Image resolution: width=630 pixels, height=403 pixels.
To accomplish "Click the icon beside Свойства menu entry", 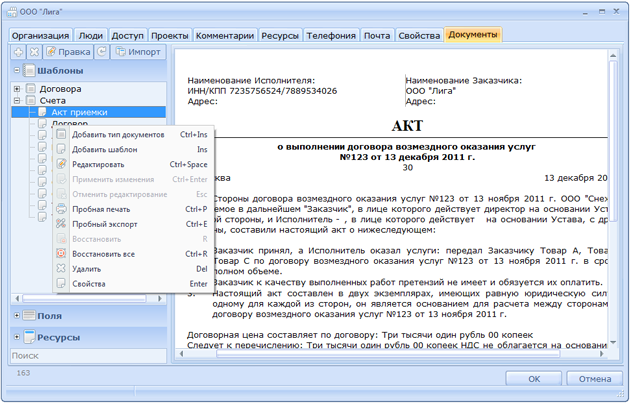I will coord(61,283).
